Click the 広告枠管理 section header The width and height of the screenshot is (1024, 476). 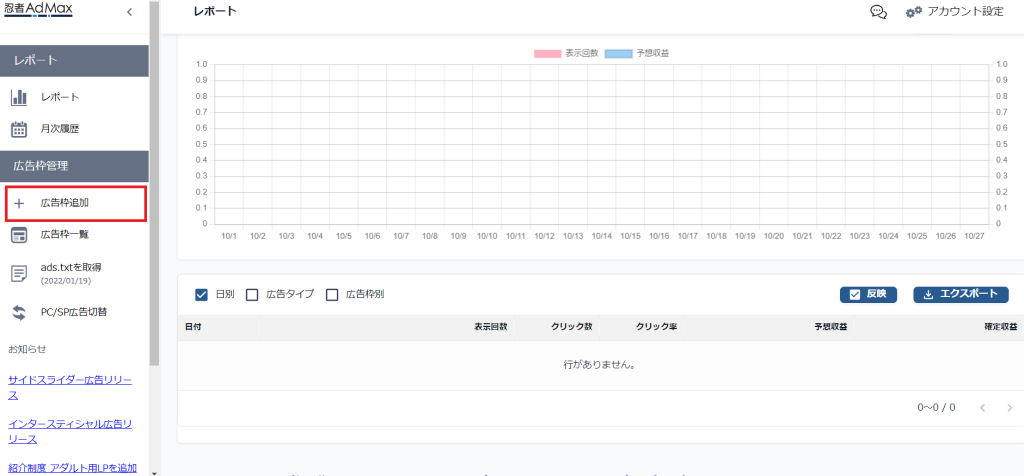coord(74,167)
